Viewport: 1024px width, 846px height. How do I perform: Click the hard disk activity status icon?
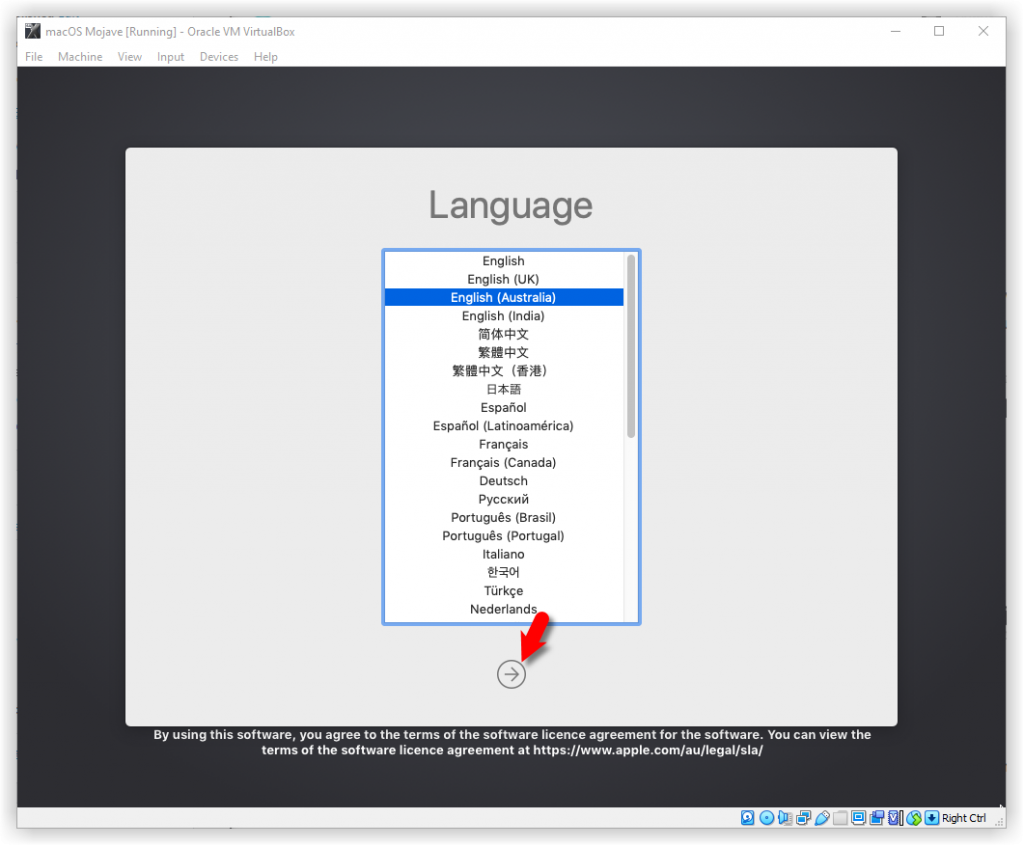coord(747,818)
